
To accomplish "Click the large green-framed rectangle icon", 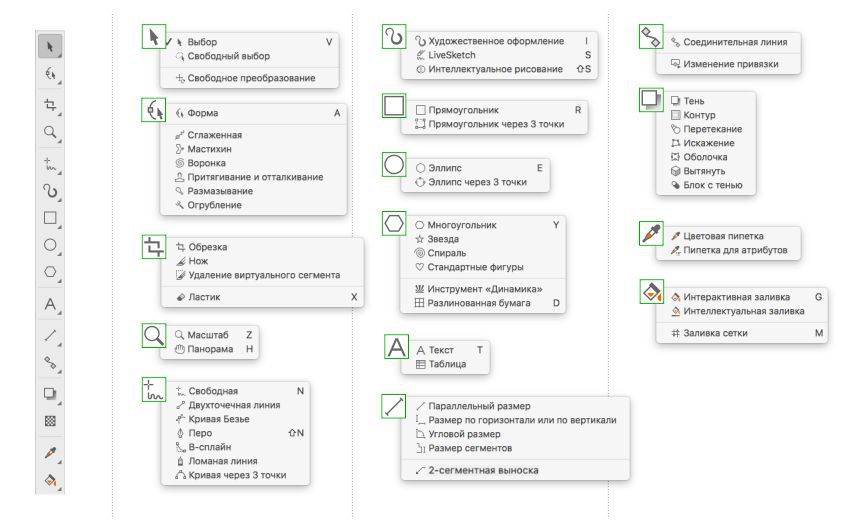I will 395,106.
